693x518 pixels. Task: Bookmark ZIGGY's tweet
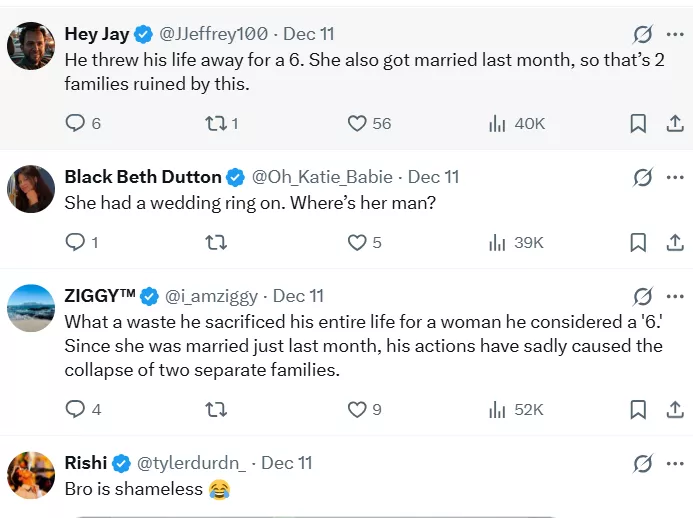click(x=638, y=409)
